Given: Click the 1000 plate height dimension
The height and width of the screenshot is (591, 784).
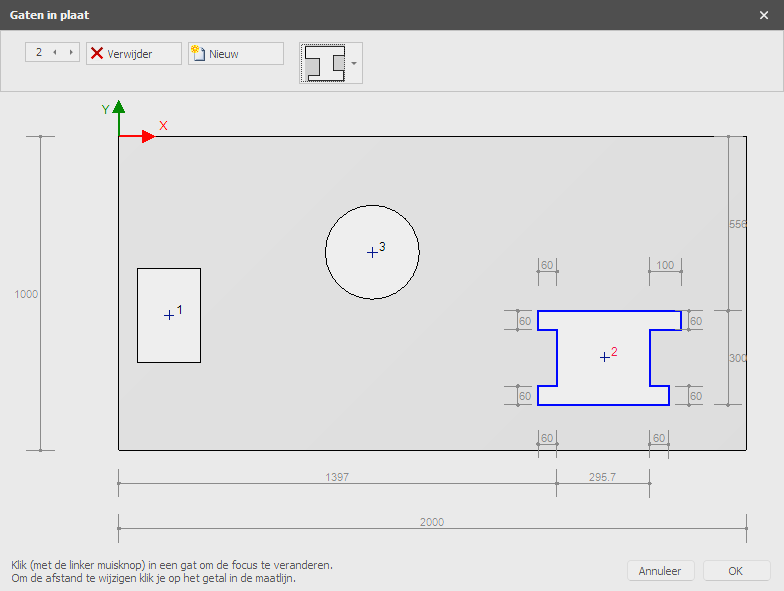Looking at the screenshot, I should [x=26, y=294].
